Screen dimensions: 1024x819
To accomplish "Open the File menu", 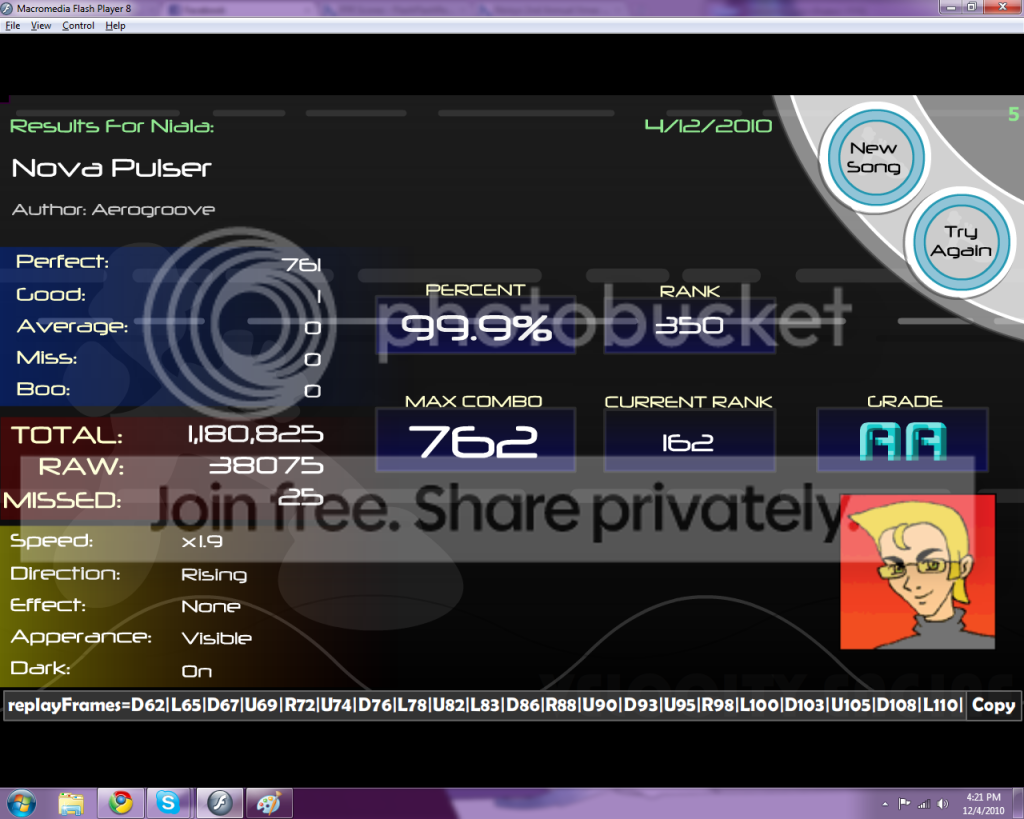I will click(x=13, y=26).
